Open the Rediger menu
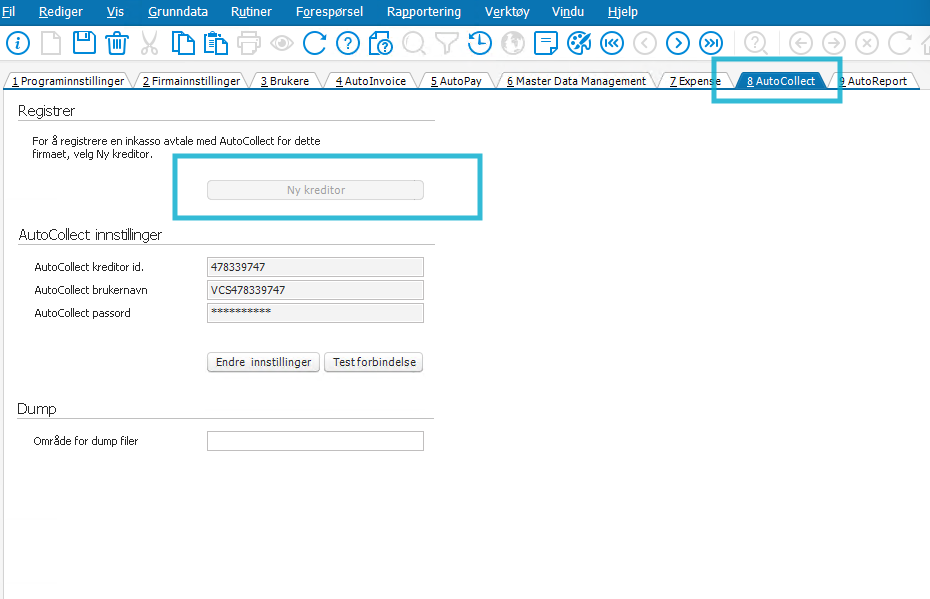 60,12
